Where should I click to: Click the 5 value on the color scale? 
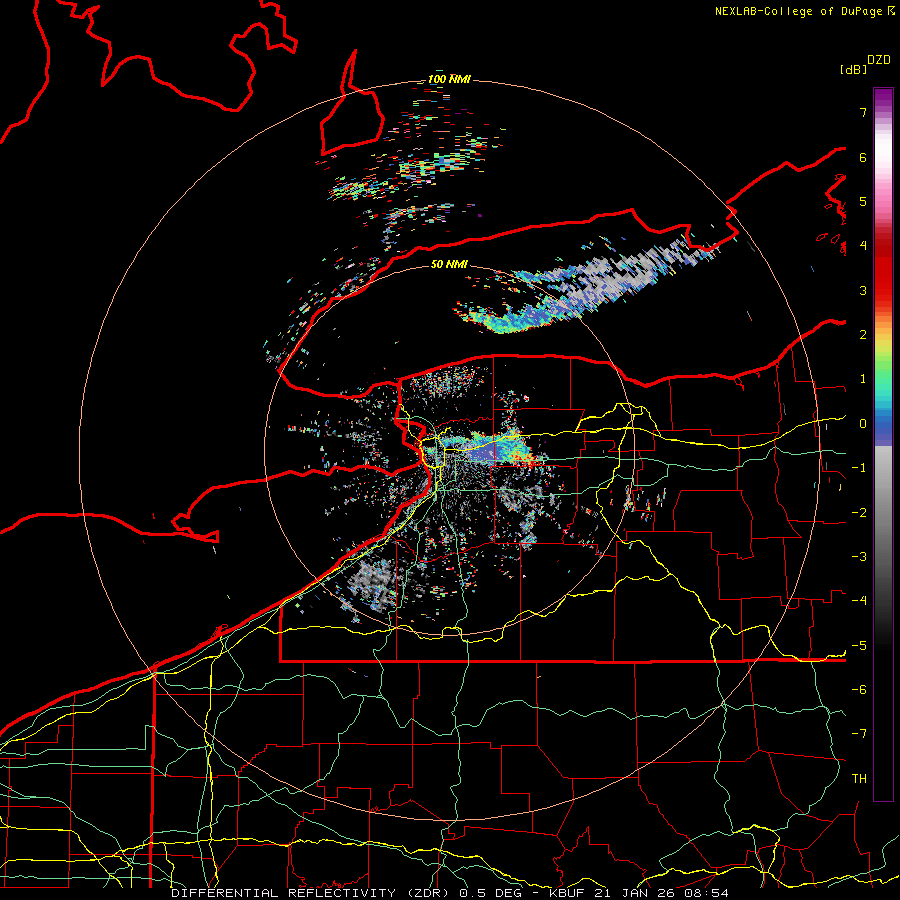point(863,201)
